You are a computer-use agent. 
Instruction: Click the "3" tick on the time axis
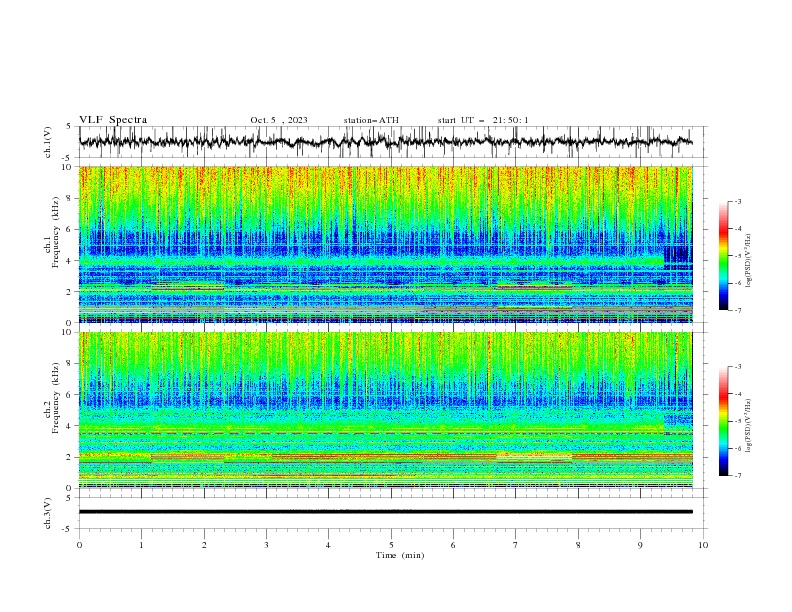pos(266,545)
